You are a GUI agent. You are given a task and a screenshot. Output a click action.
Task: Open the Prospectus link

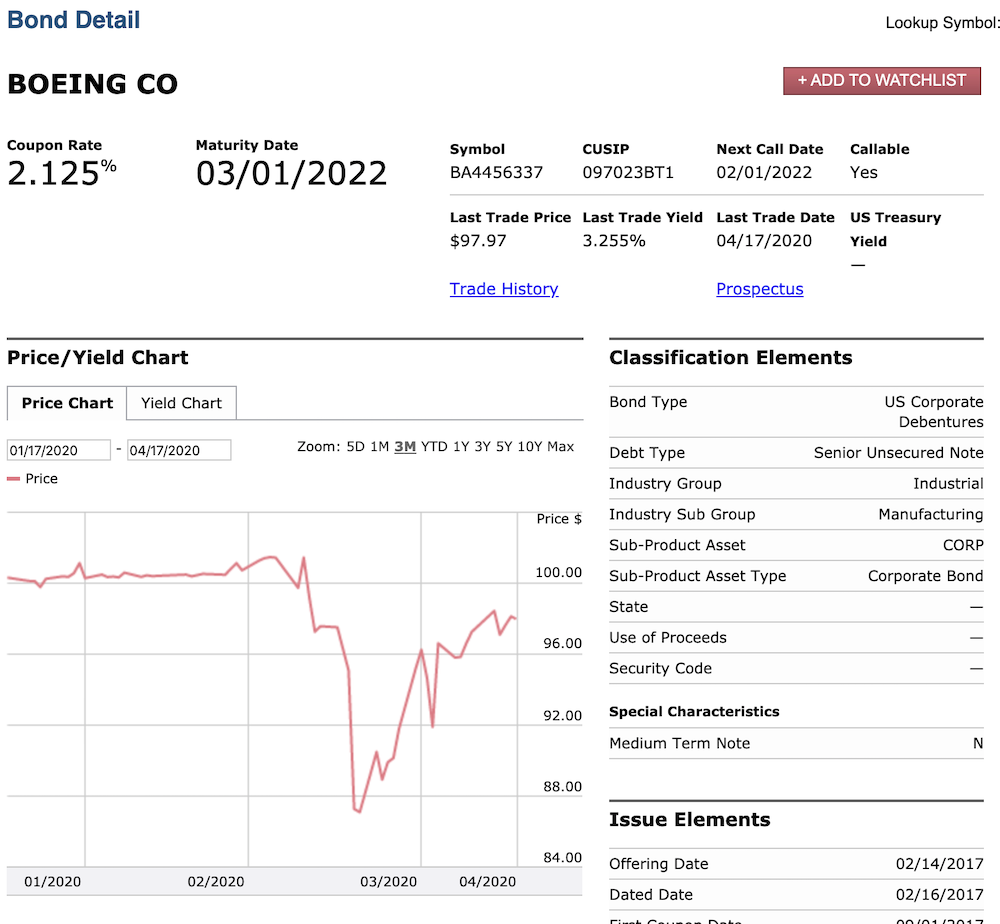760,289
